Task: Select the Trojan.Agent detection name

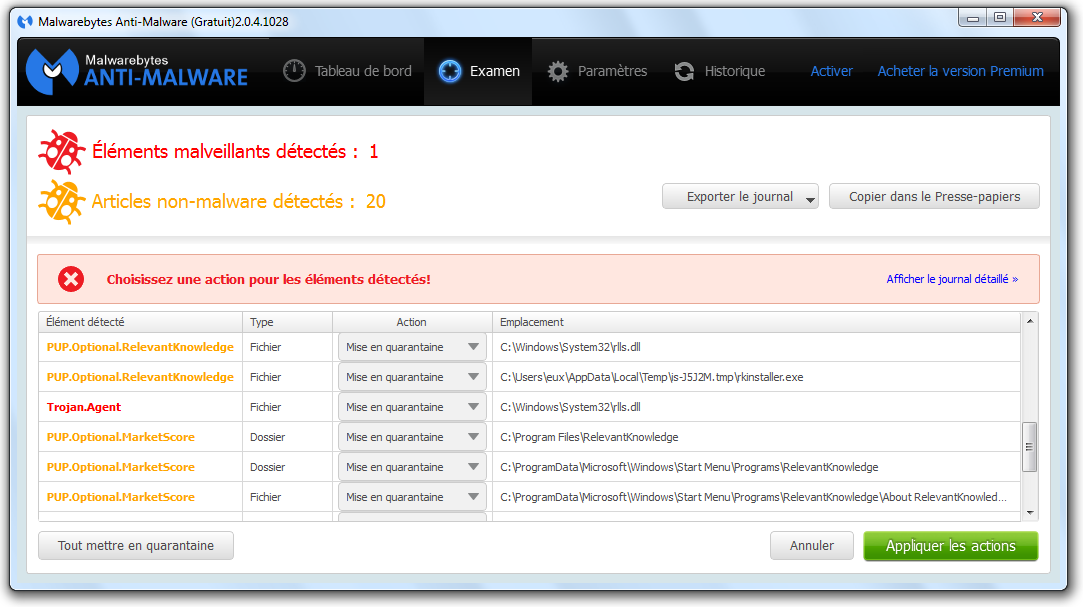Action: click(x=84, y=407)
